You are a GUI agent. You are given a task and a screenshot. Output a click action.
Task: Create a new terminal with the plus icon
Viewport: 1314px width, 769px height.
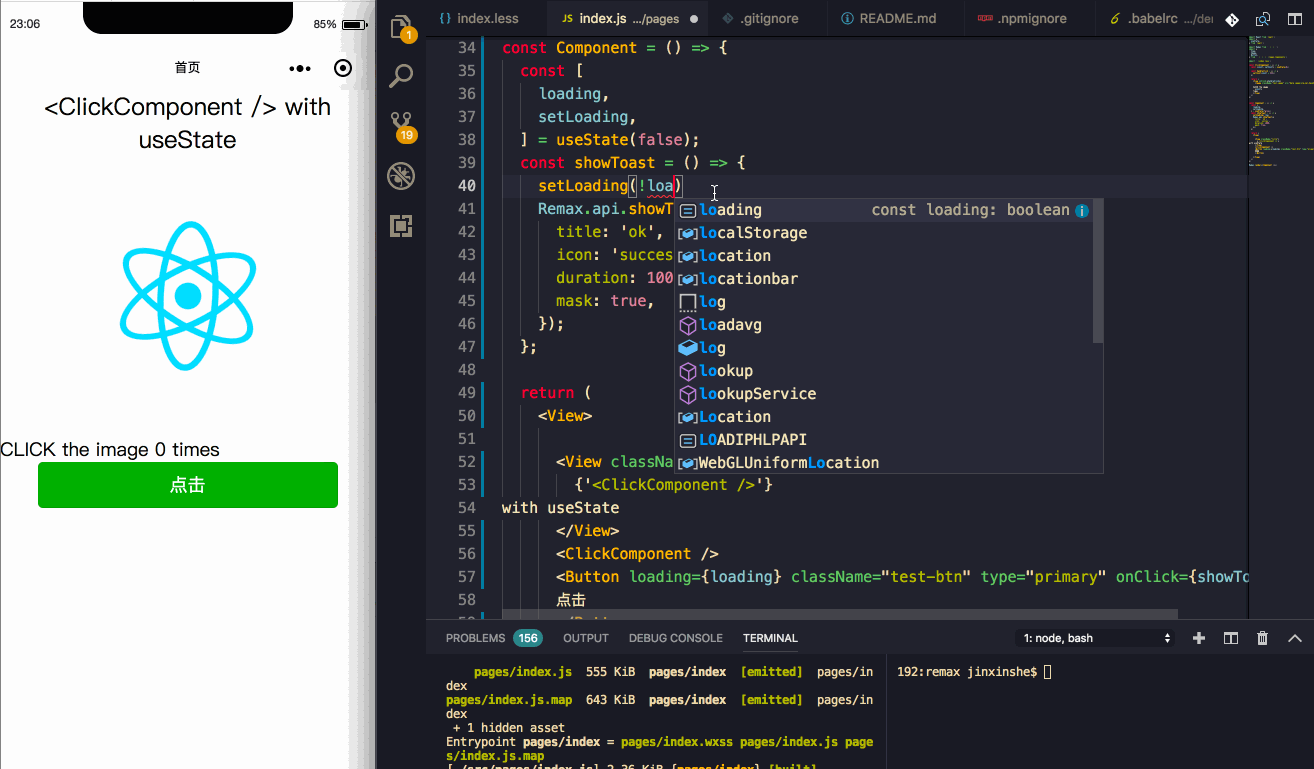1198,637
